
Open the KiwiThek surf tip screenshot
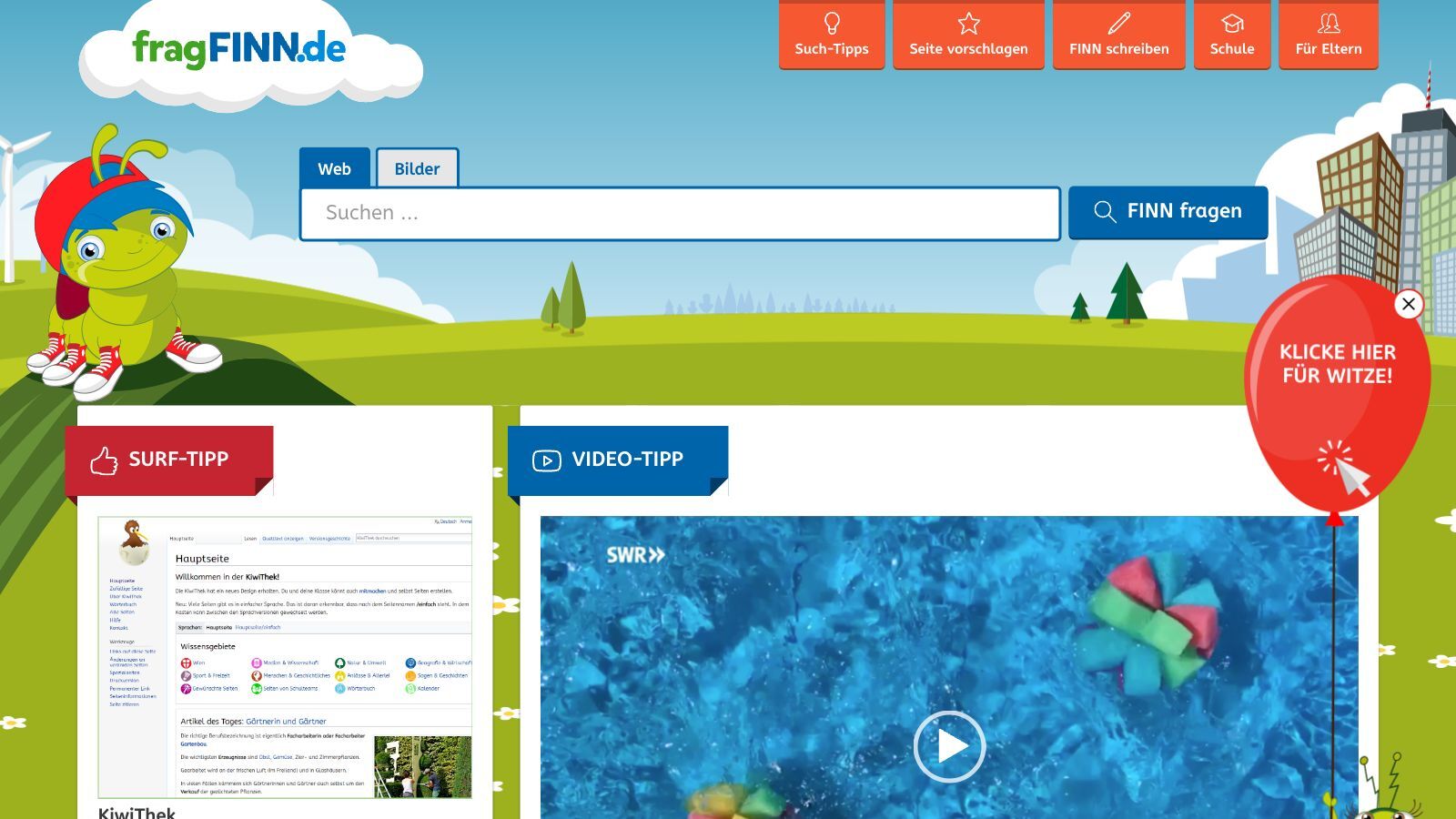coord(285,657)
